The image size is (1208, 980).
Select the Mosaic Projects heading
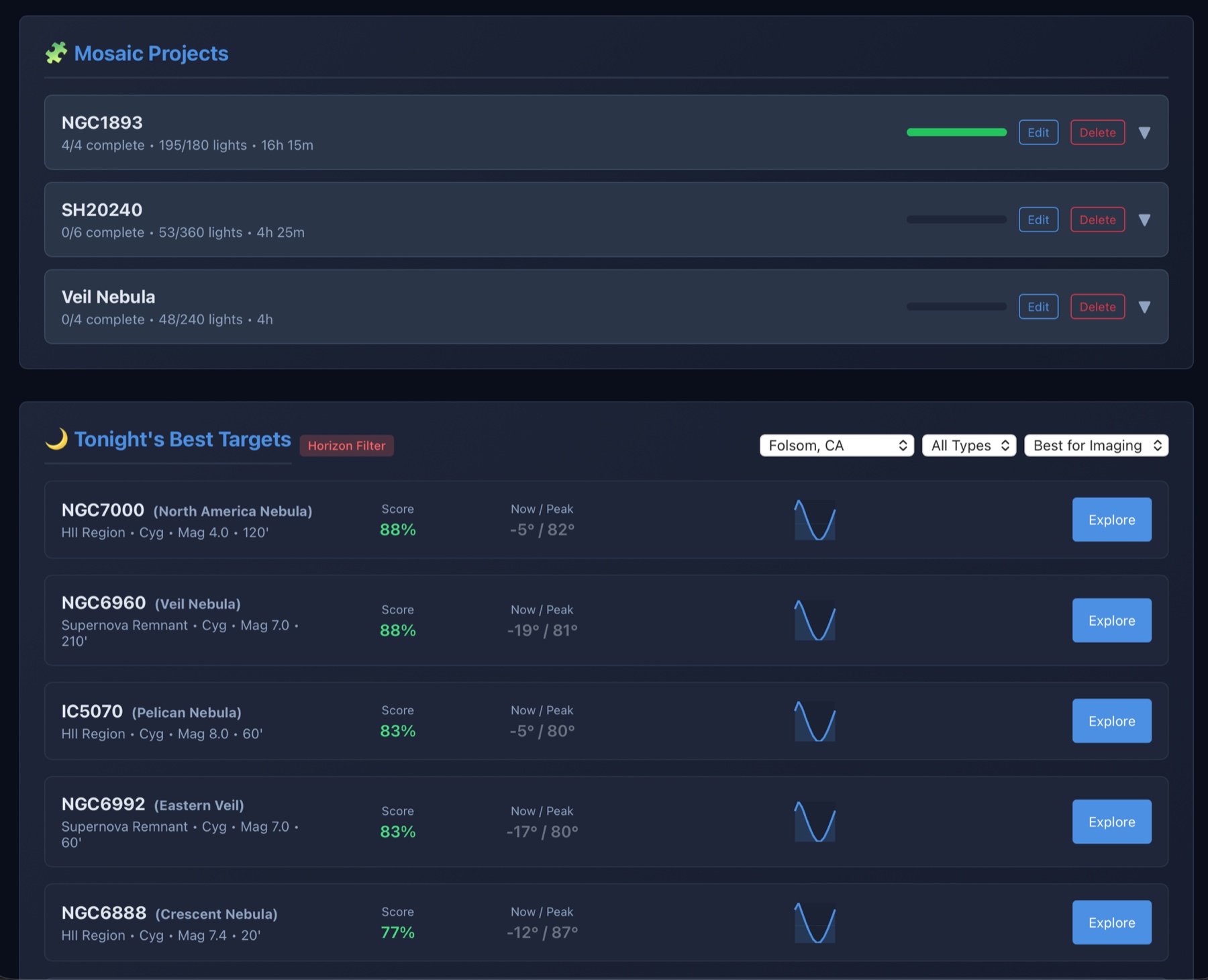click(x=151, y=53)
